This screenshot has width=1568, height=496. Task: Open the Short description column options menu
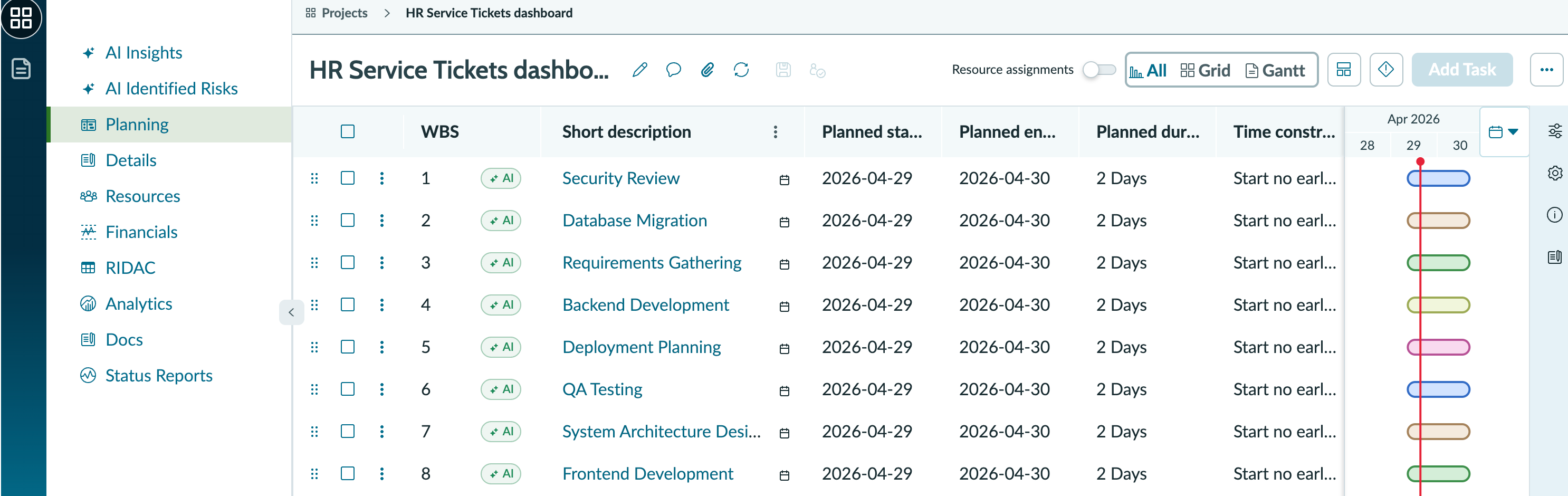[x=775, y=132]
